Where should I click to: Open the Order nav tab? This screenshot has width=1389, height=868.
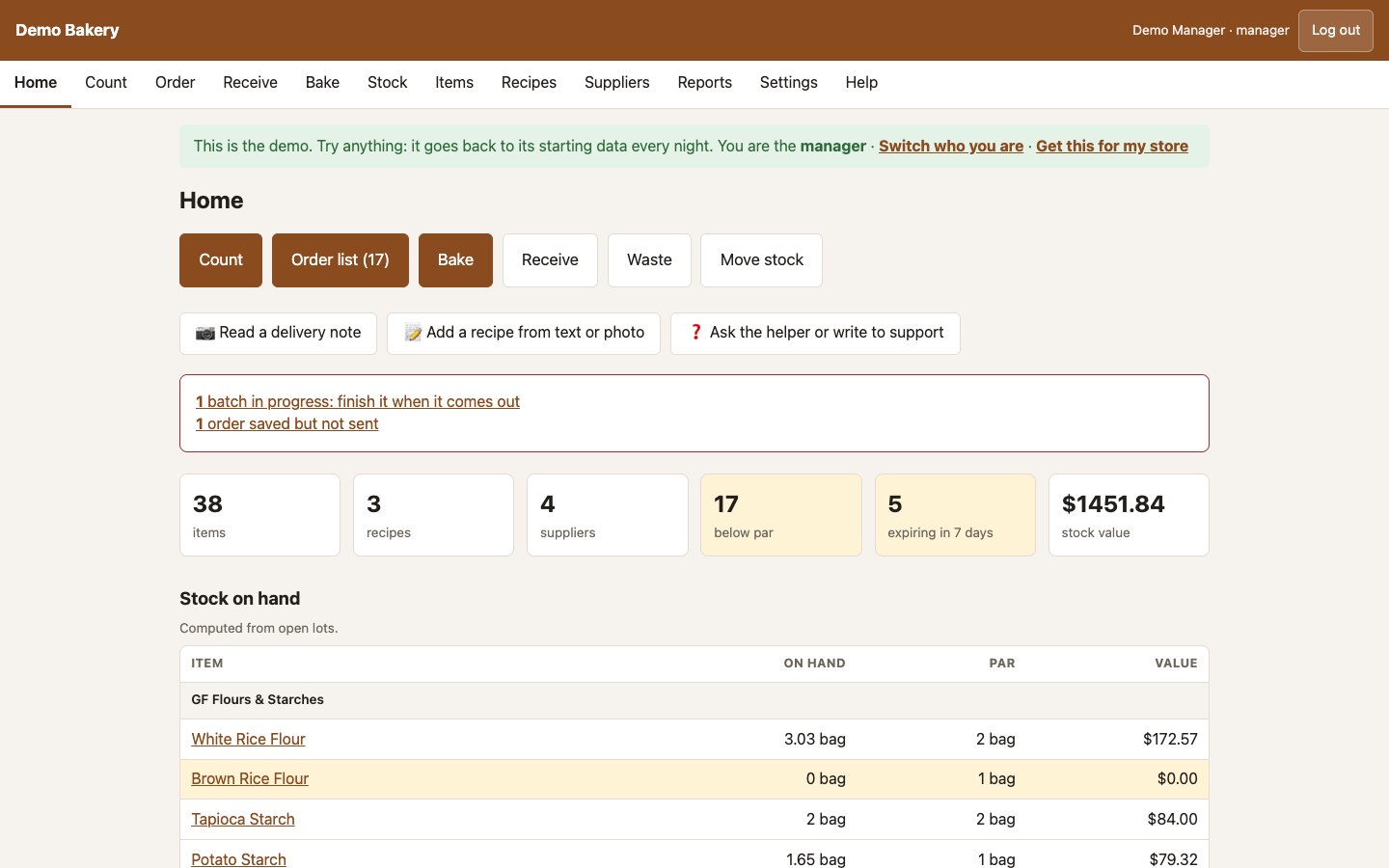[175, 83]
